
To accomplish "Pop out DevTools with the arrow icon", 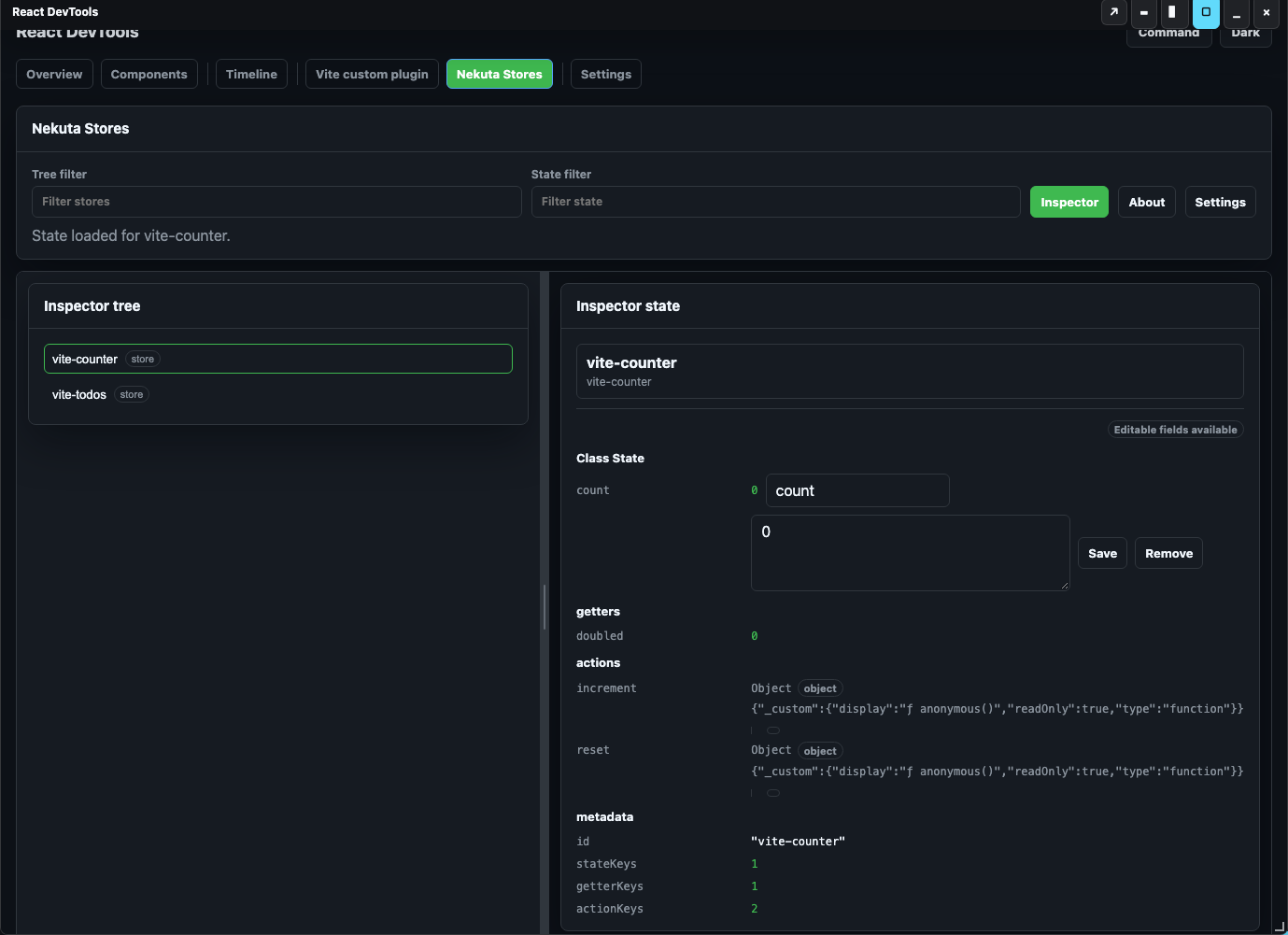I will pos(1114,12).
